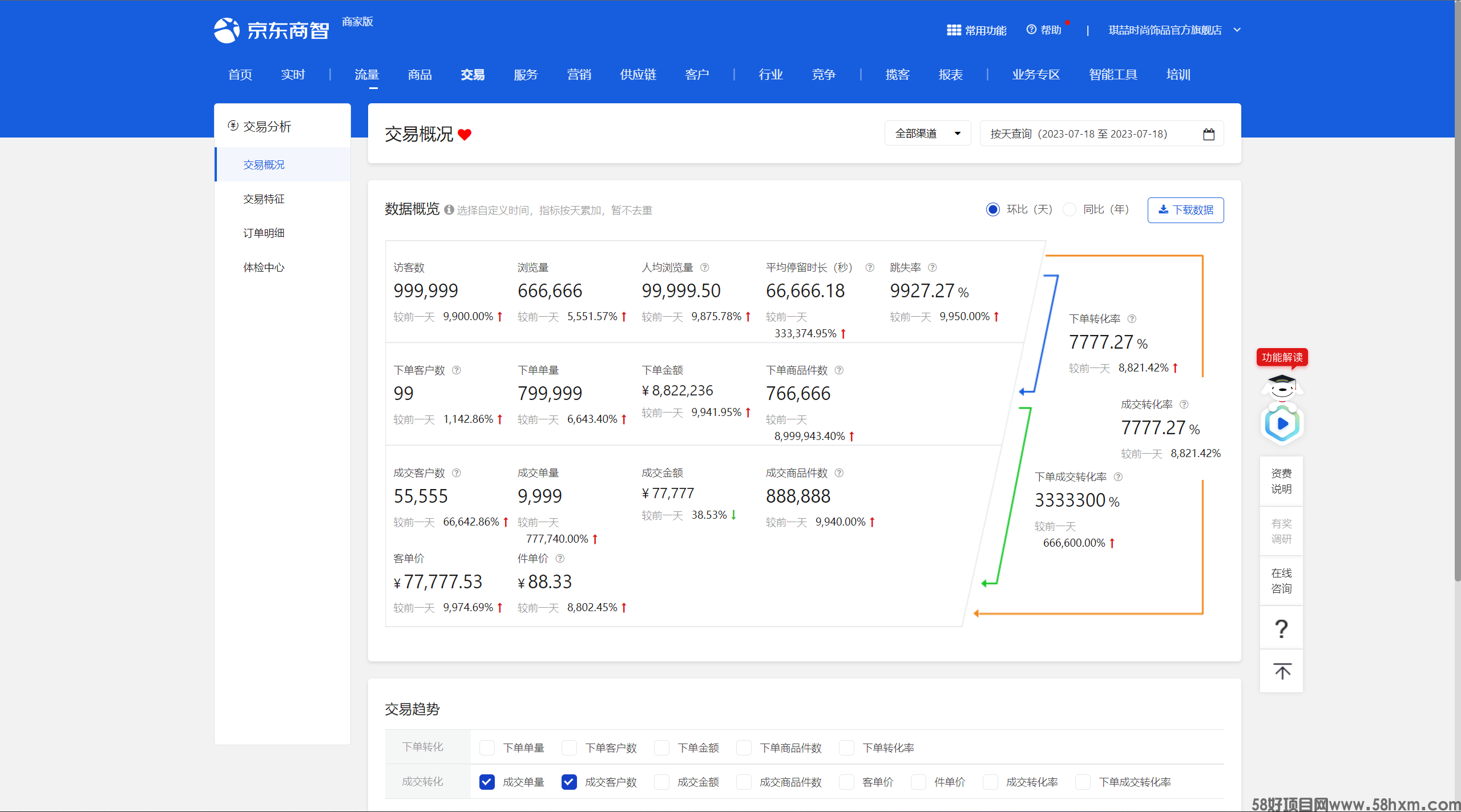
Task: Open the 服务 tab
Action: (526, 75)
